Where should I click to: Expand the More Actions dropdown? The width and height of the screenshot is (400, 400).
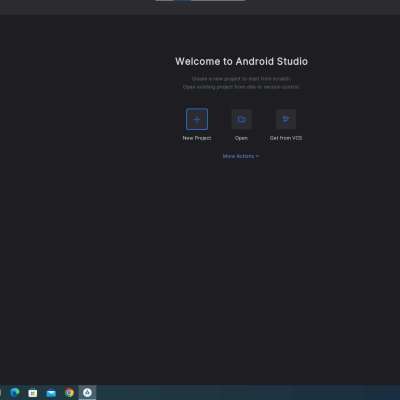(241, 156)
